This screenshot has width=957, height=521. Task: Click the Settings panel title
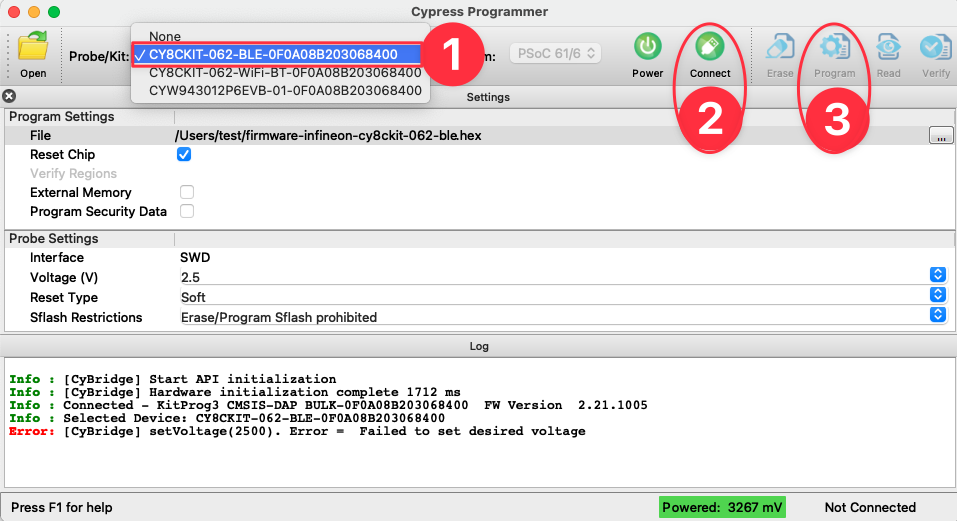click(488, 97)
